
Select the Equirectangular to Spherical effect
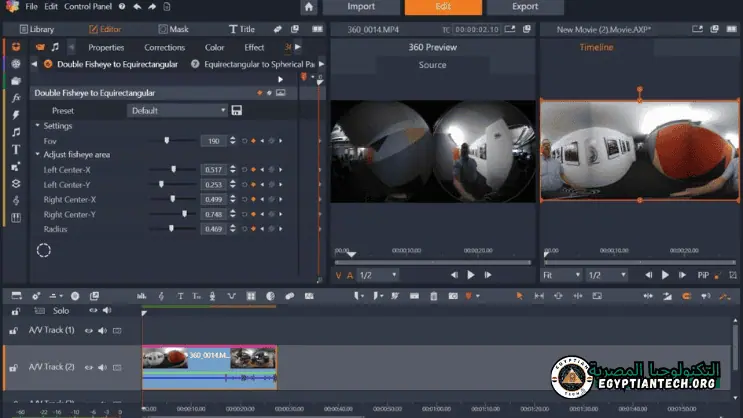click(x=259, y=64)
